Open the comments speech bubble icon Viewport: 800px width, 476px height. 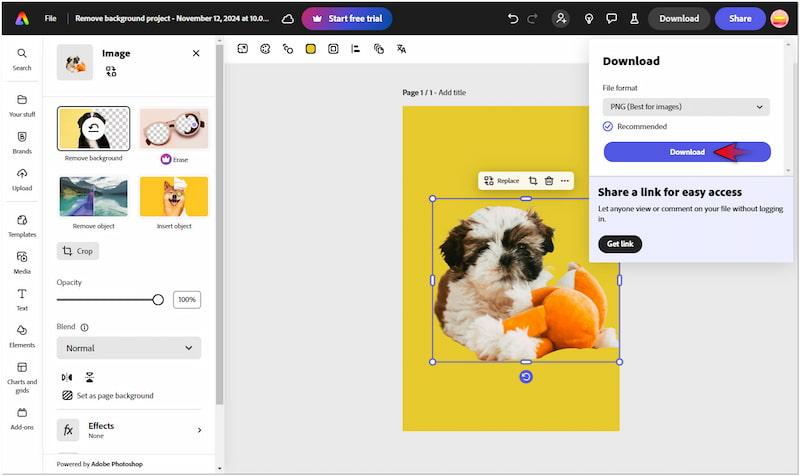coord(611,18)
